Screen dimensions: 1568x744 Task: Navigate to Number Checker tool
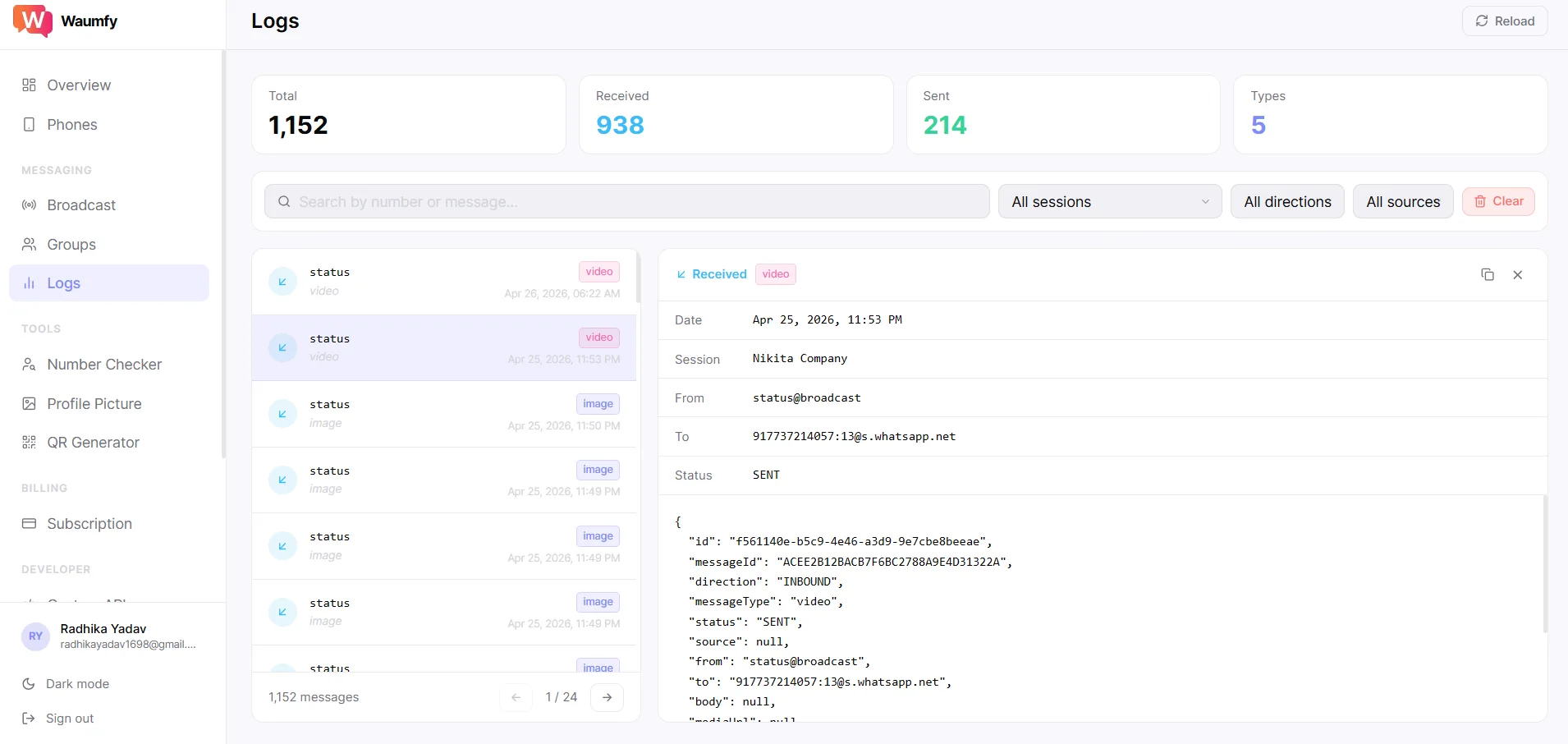click(103, 365)
